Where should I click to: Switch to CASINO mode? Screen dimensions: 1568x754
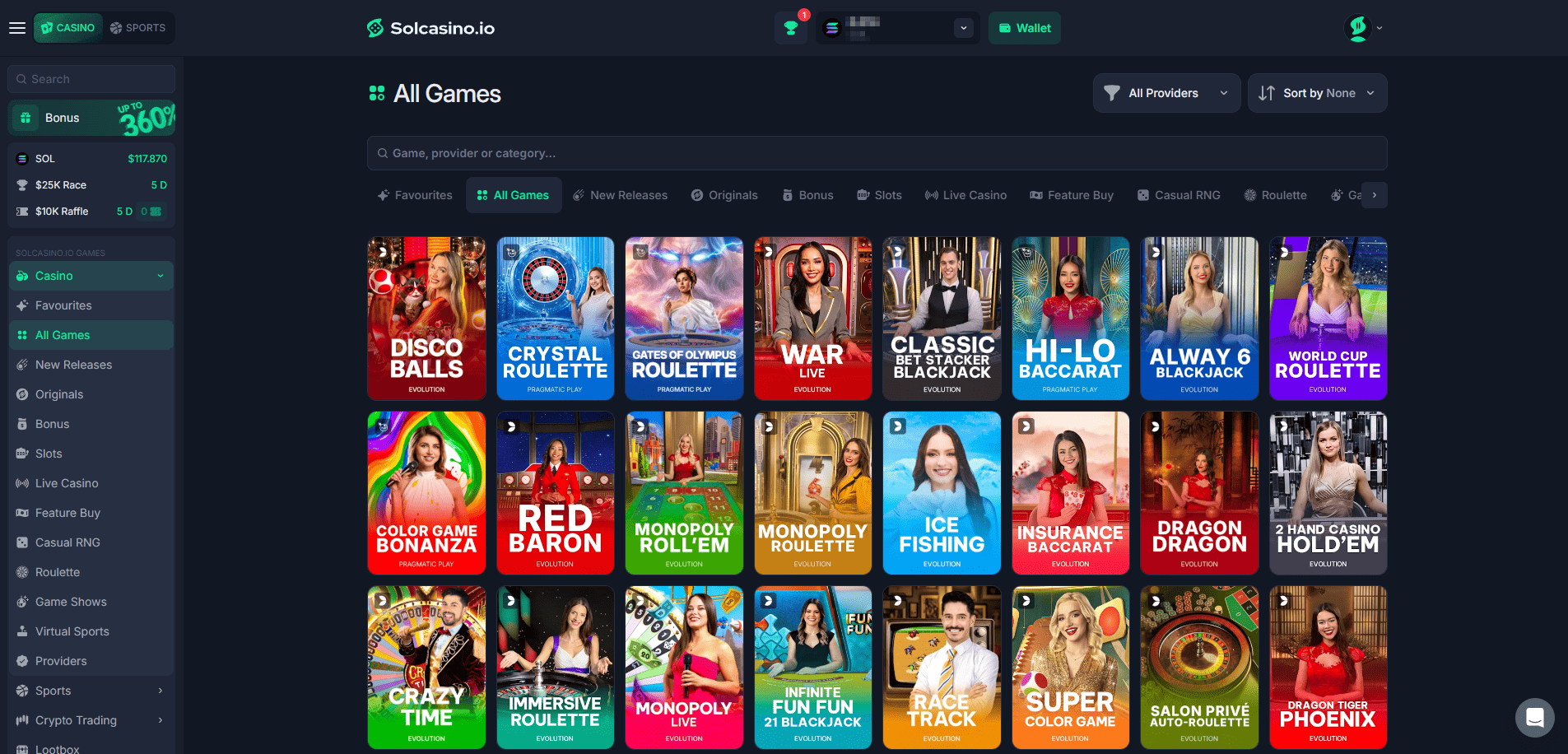(x=68, y=28)
